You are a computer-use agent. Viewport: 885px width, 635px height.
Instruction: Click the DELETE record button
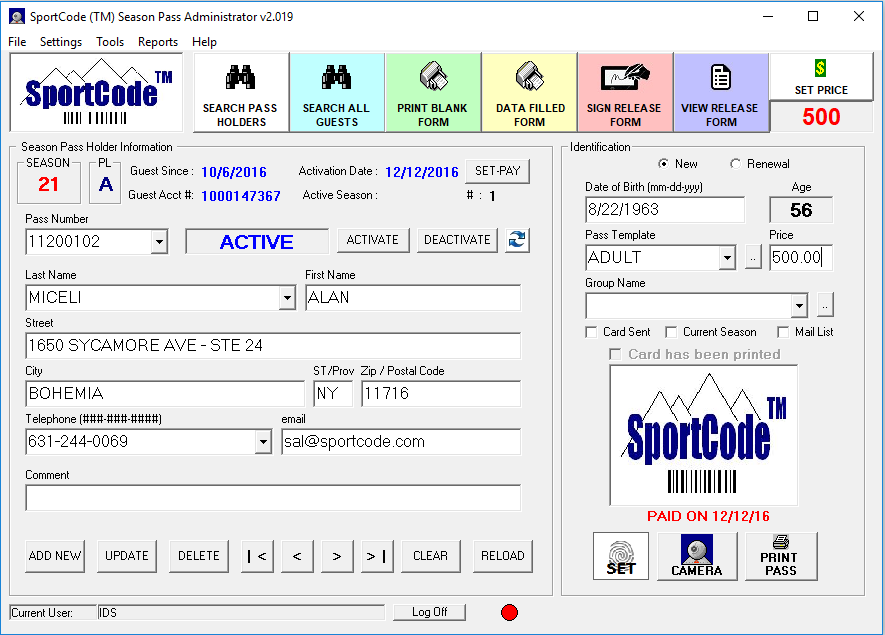(x=199, y=557)
